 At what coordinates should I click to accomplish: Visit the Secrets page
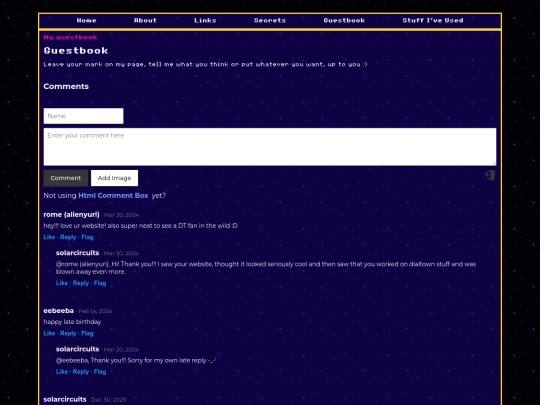click(270, 21)
